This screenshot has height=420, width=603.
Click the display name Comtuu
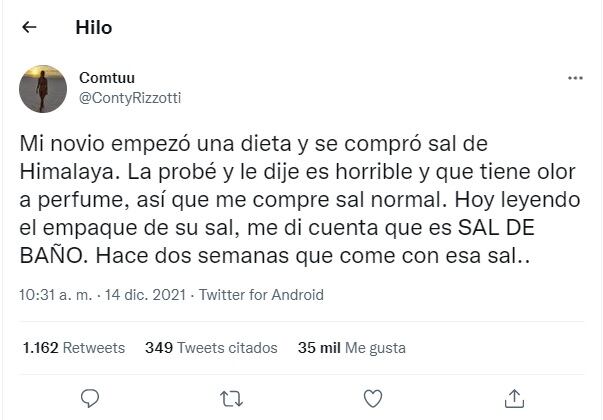pyautogui.click(x=107, y=78)
